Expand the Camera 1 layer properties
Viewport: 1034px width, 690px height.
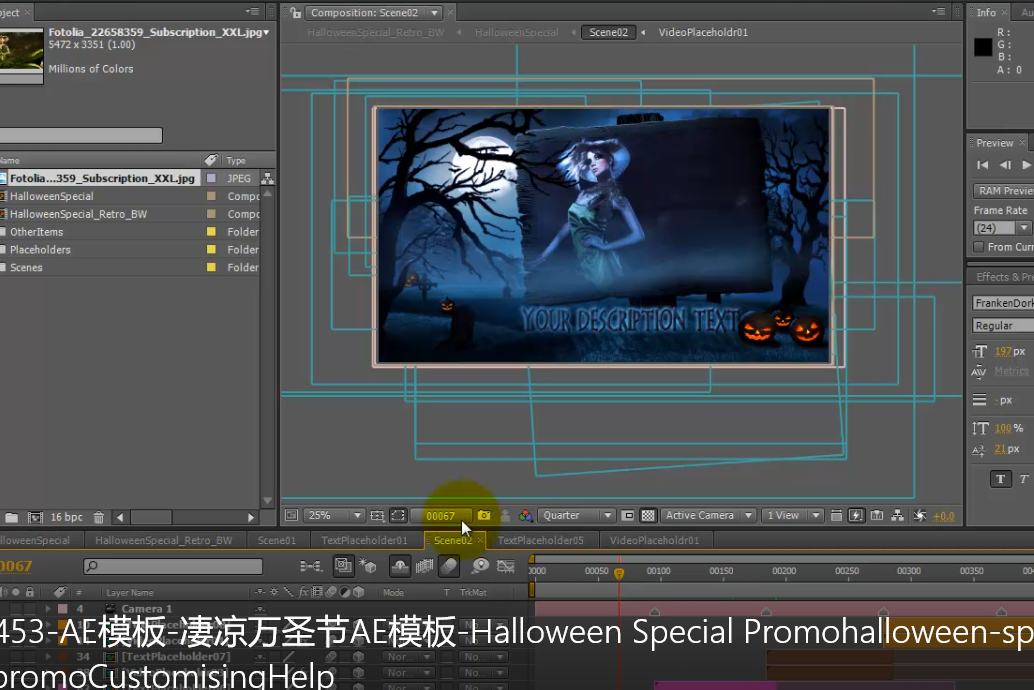click(48, 608)
